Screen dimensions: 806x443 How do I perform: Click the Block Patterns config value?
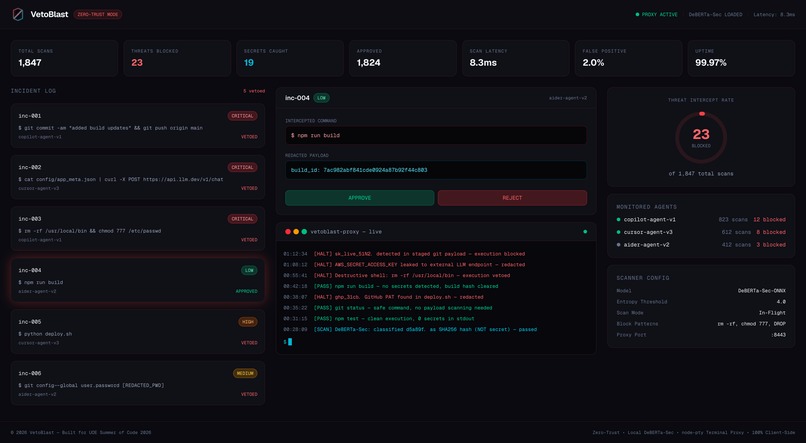(x=752, y=324)
